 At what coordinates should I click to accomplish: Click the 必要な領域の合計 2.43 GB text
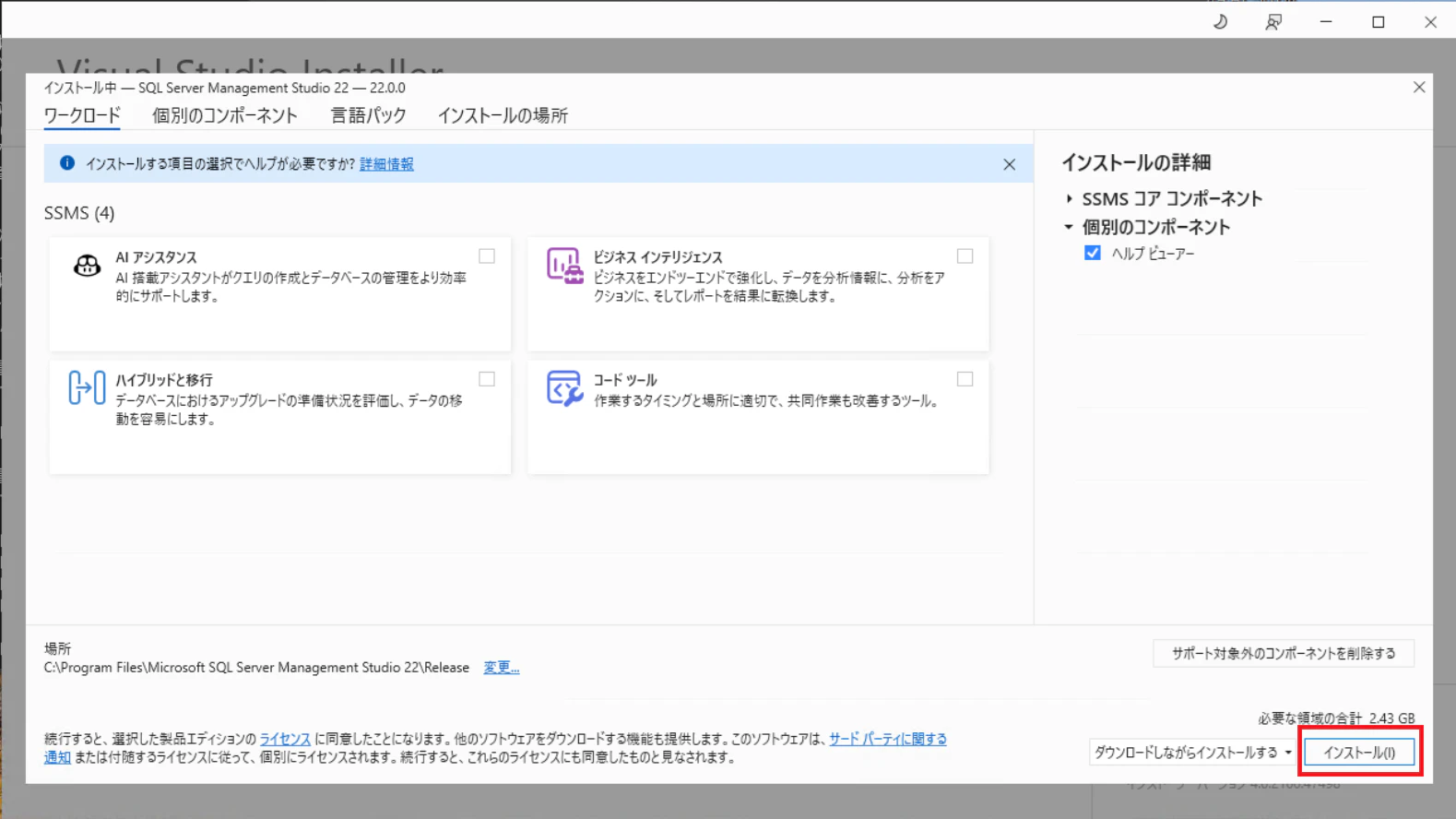pyautogui.click(x=1336, y=718)
